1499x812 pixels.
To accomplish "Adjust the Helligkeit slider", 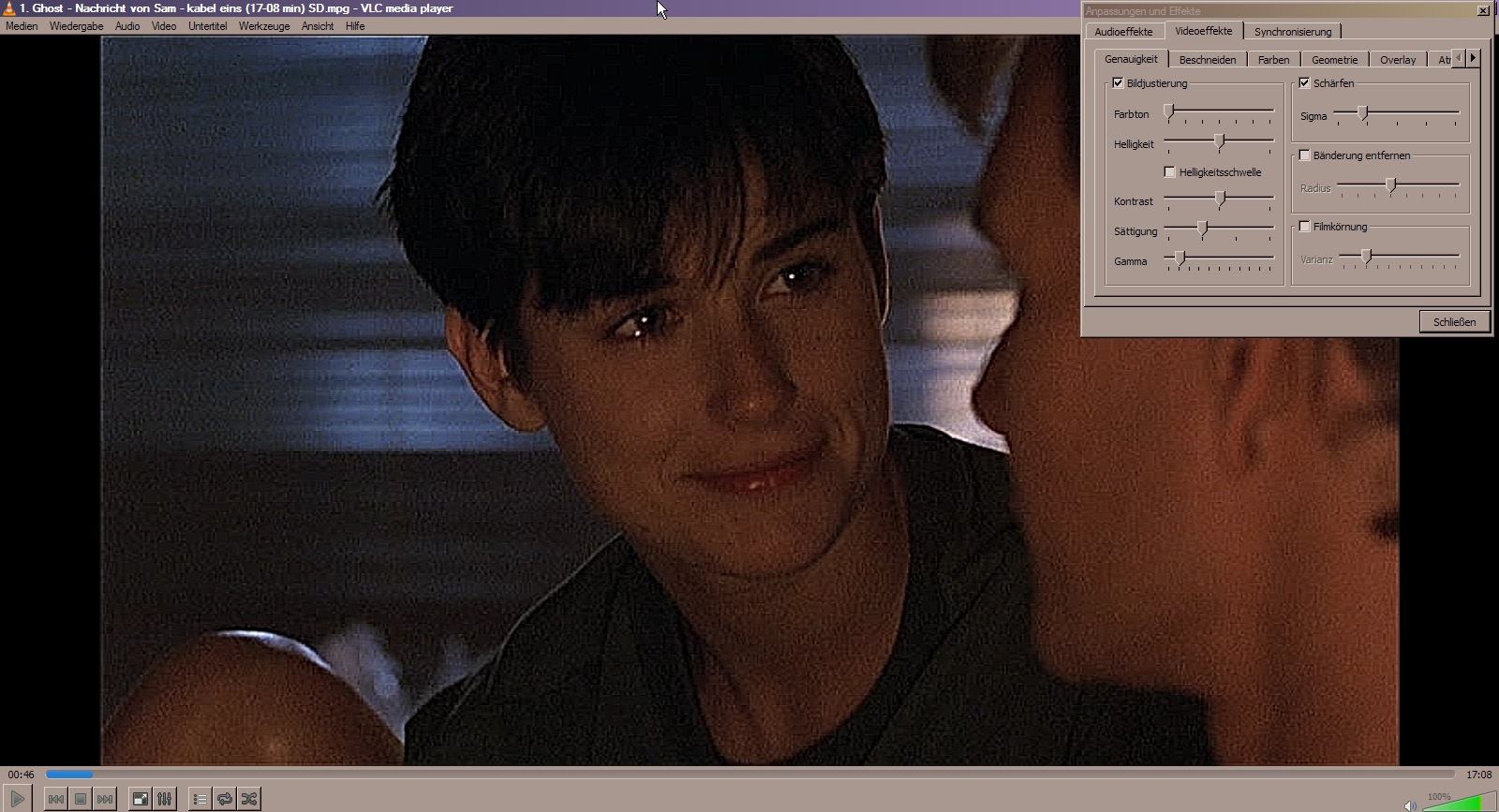I will [1219, 143].
